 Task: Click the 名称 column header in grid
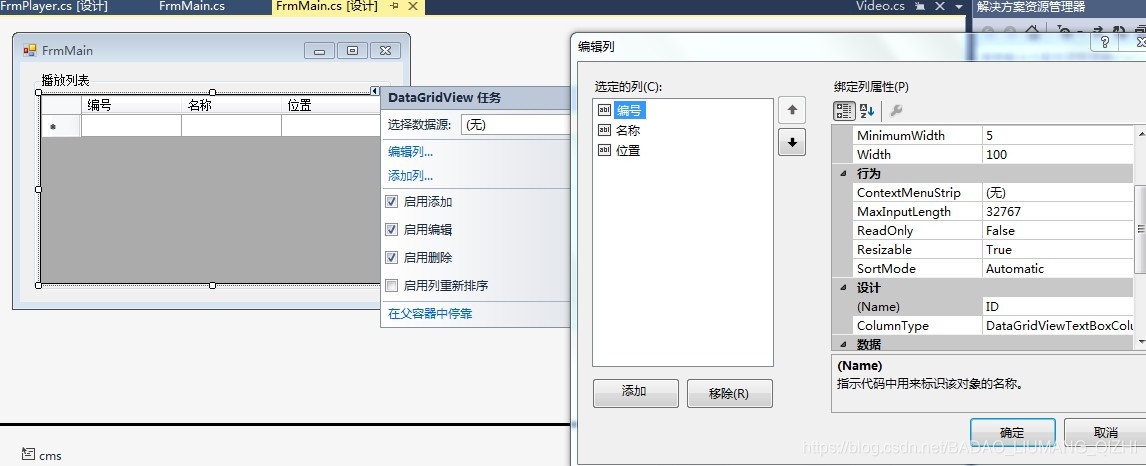[x=231, y=105]
